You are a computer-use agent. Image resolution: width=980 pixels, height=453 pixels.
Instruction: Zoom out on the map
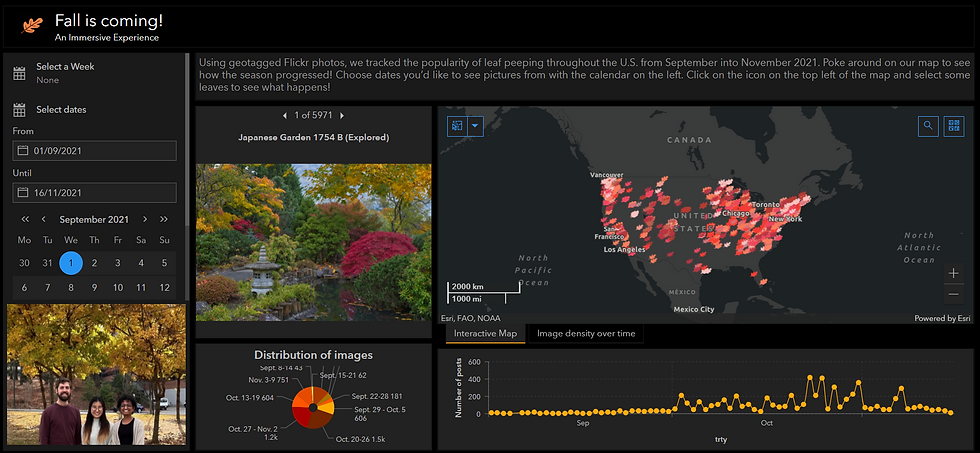click(x=953, y=294)
